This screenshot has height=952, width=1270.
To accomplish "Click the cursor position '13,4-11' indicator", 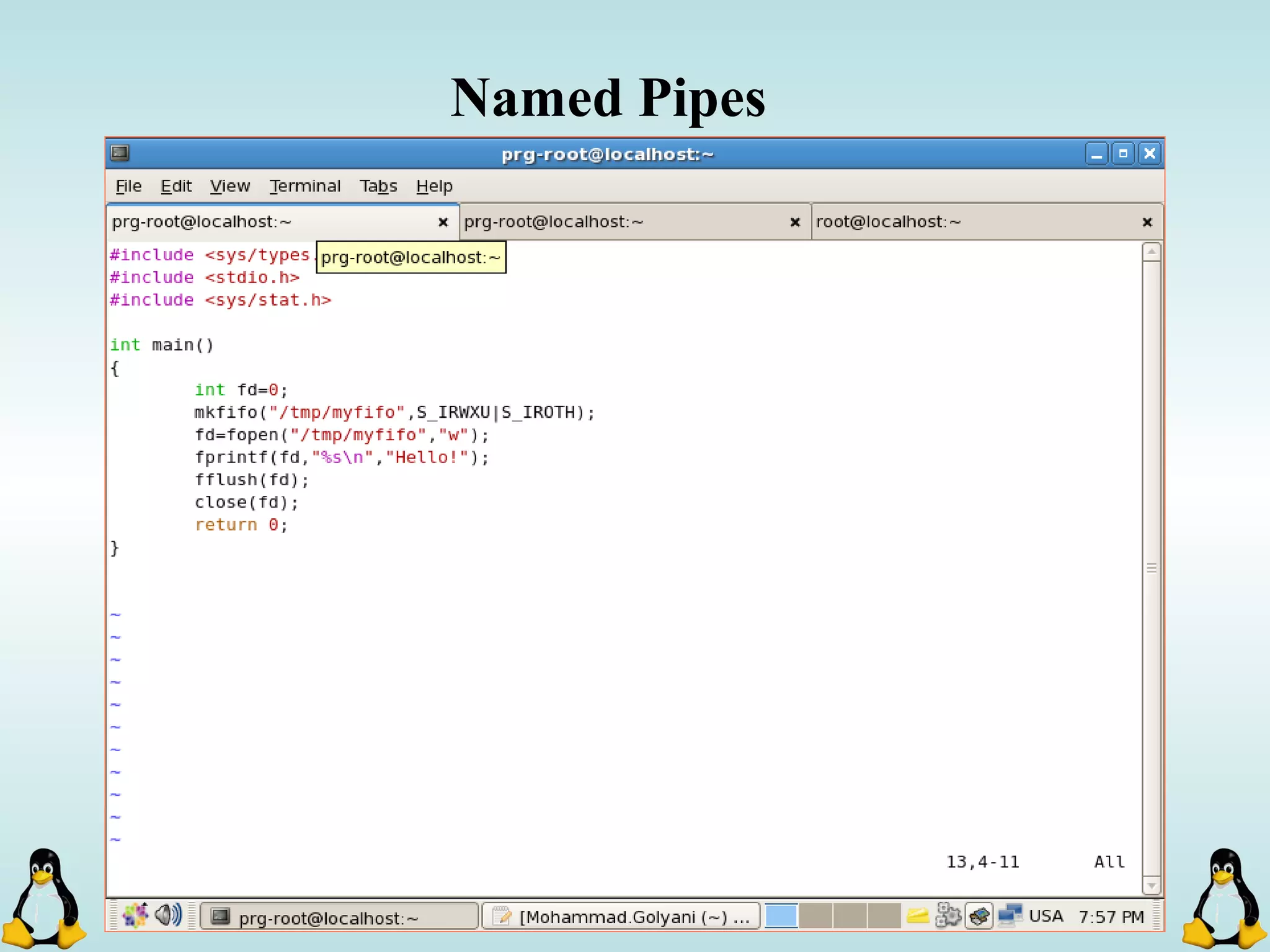I will point(983,862).
